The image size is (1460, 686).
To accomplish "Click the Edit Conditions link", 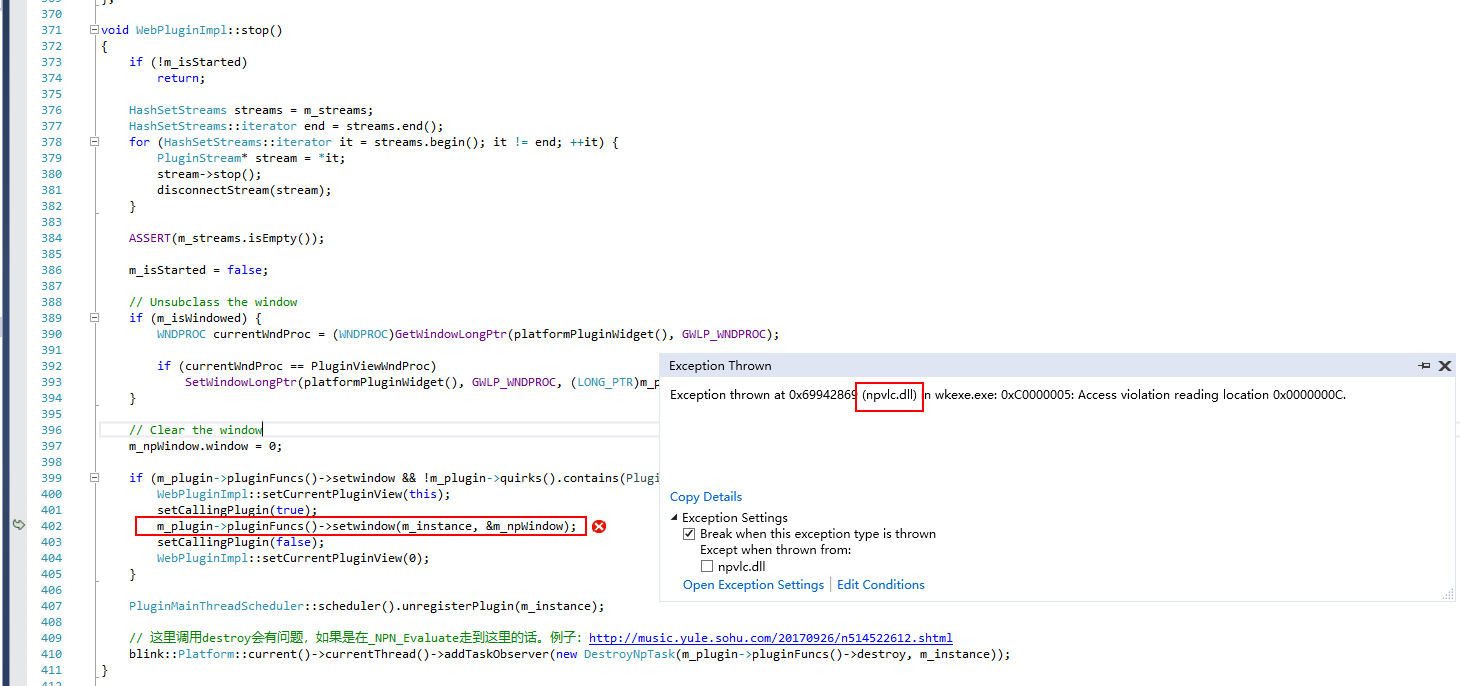I will [880, 584].
